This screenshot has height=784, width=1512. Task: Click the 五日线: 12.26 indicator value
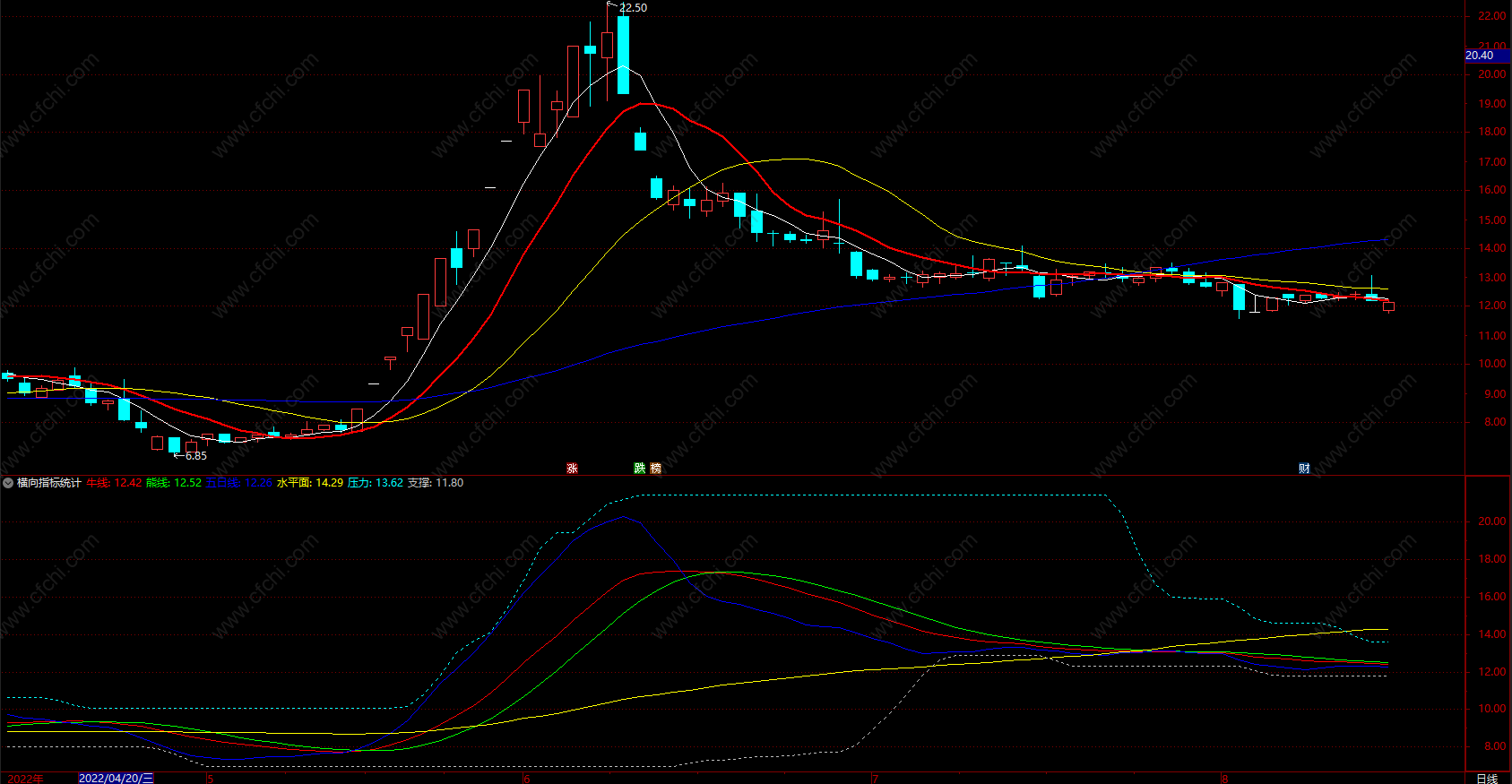239,483
